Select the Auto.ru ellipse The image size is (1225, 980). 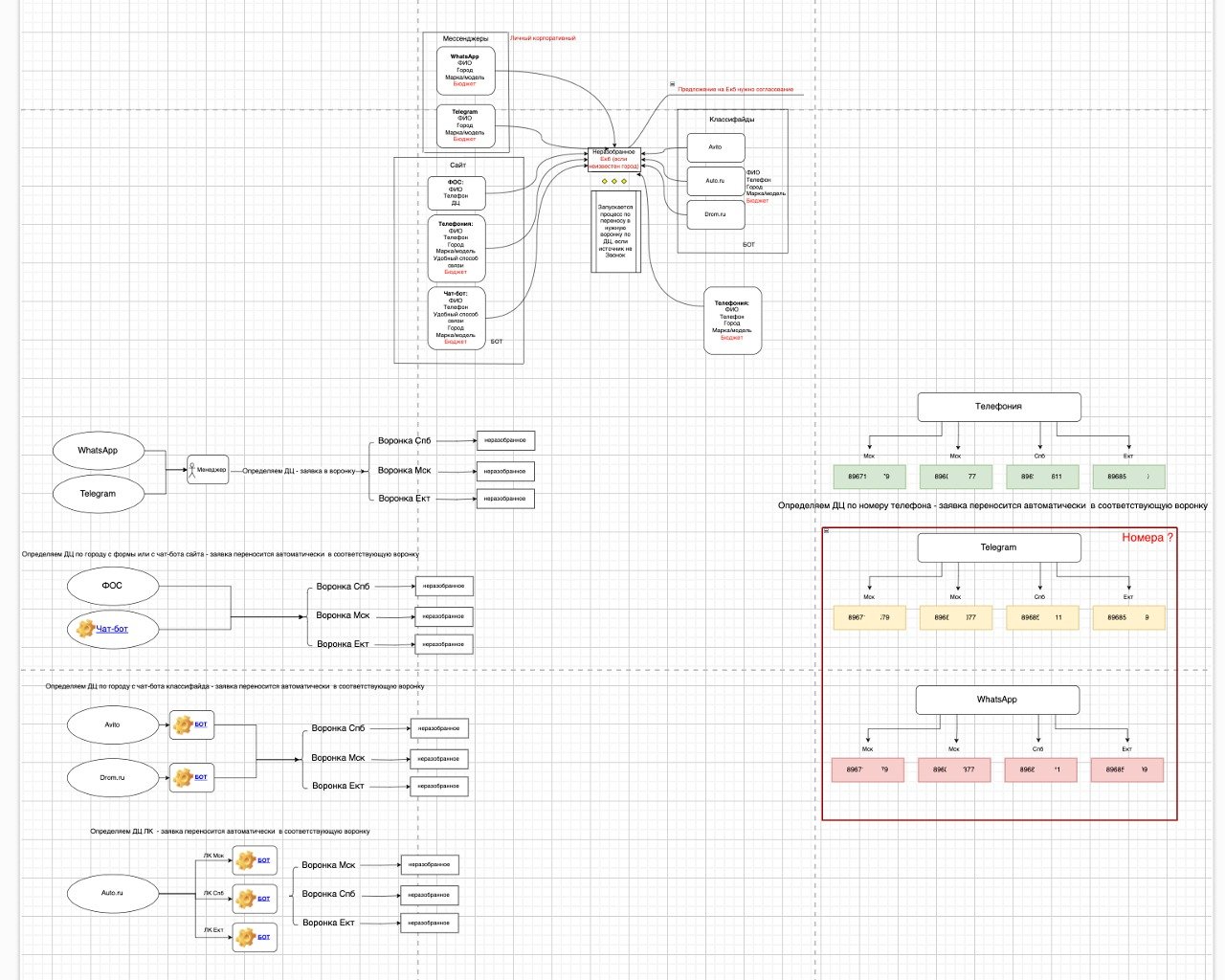click(x=112, y=893)
